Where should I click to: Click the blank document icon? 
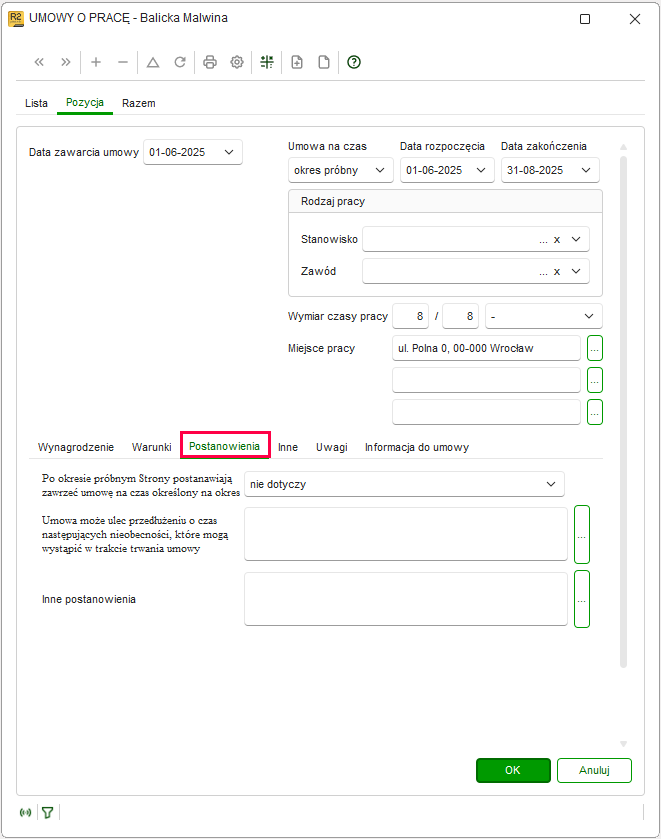coord(324,62)
